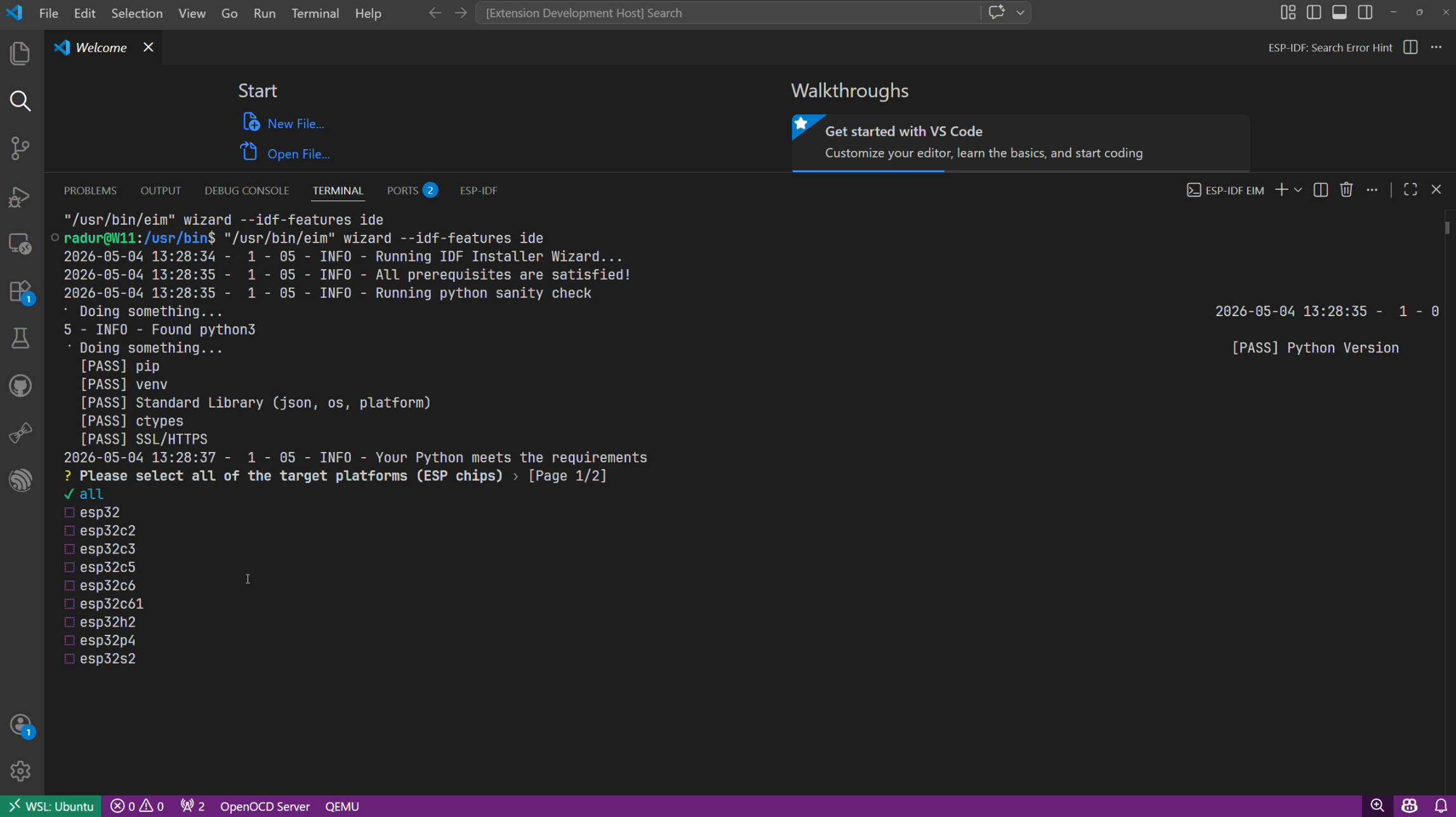Open the Go menu
The image size is (1456, 817).
pos(229,13)
